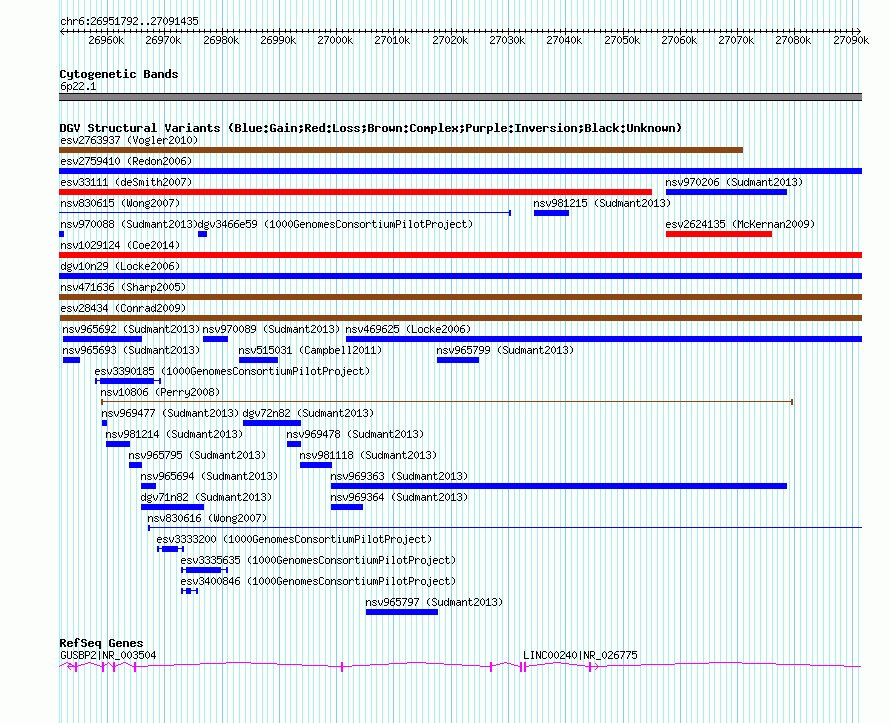Click the RefSeq Genes track heading
Viewport: 890px width, 723px height.
point(101,643)
